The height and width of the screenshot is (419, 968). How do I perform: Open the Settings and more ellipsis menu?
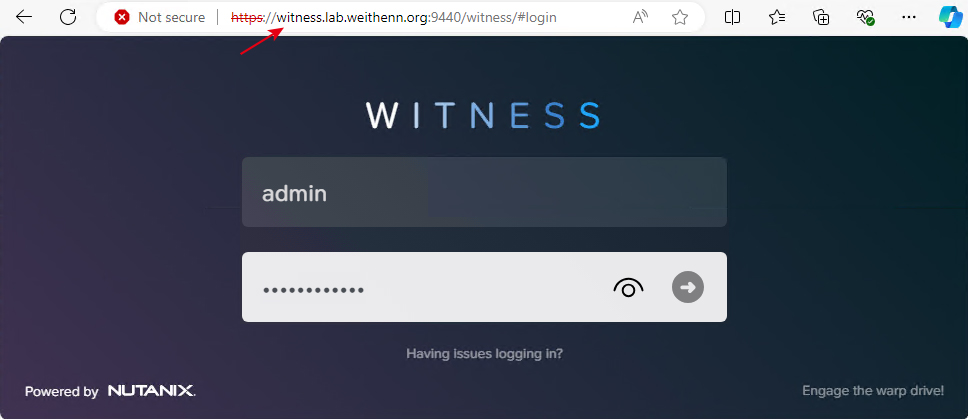pos(909,17)
